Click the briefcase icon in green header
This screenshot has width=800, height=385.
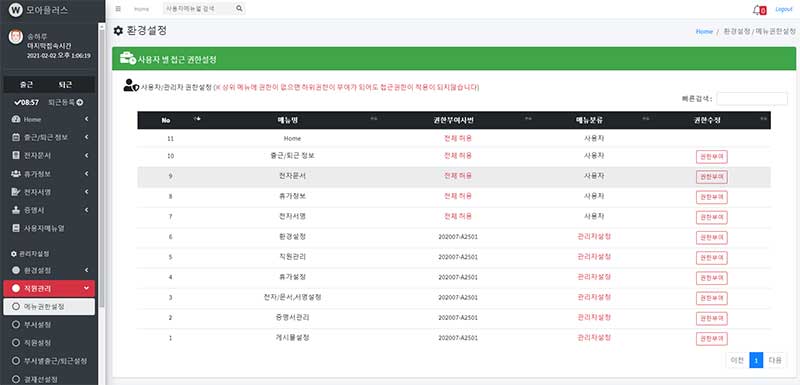click(128, 58)
